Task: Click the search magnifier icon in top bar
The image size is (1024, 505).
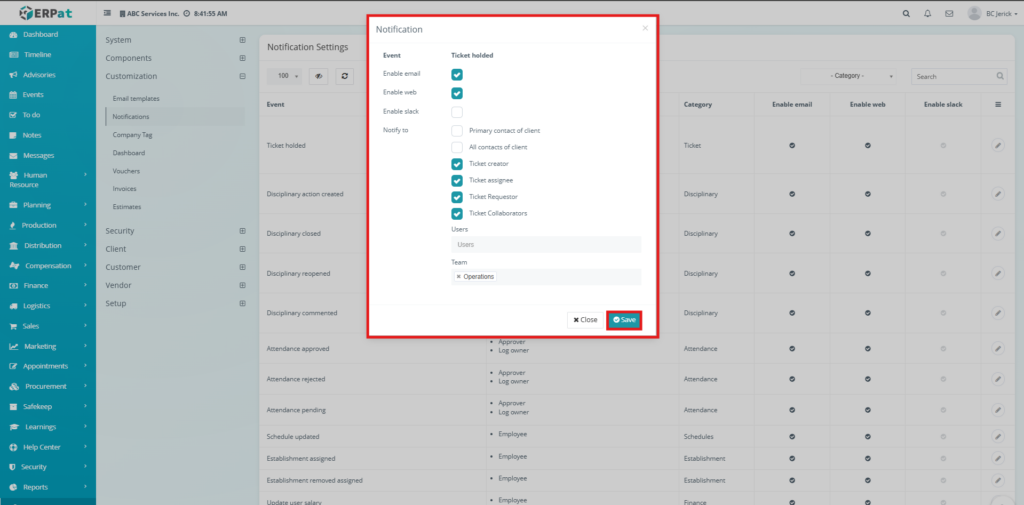Action: coord(906,14)
